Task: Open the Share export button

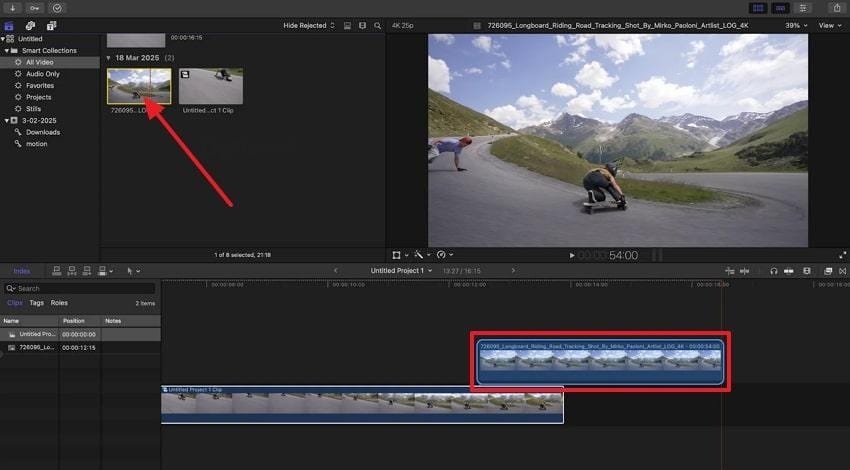Action: (837, 8)
